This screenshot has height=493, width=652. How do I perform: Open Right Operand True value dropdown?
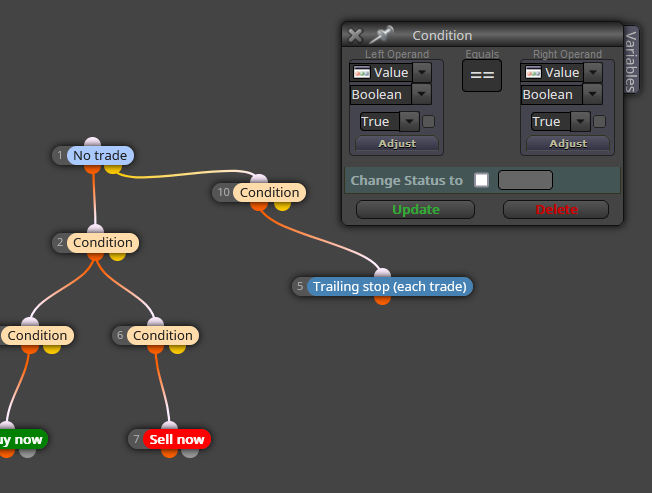click(x=580, y=121)
